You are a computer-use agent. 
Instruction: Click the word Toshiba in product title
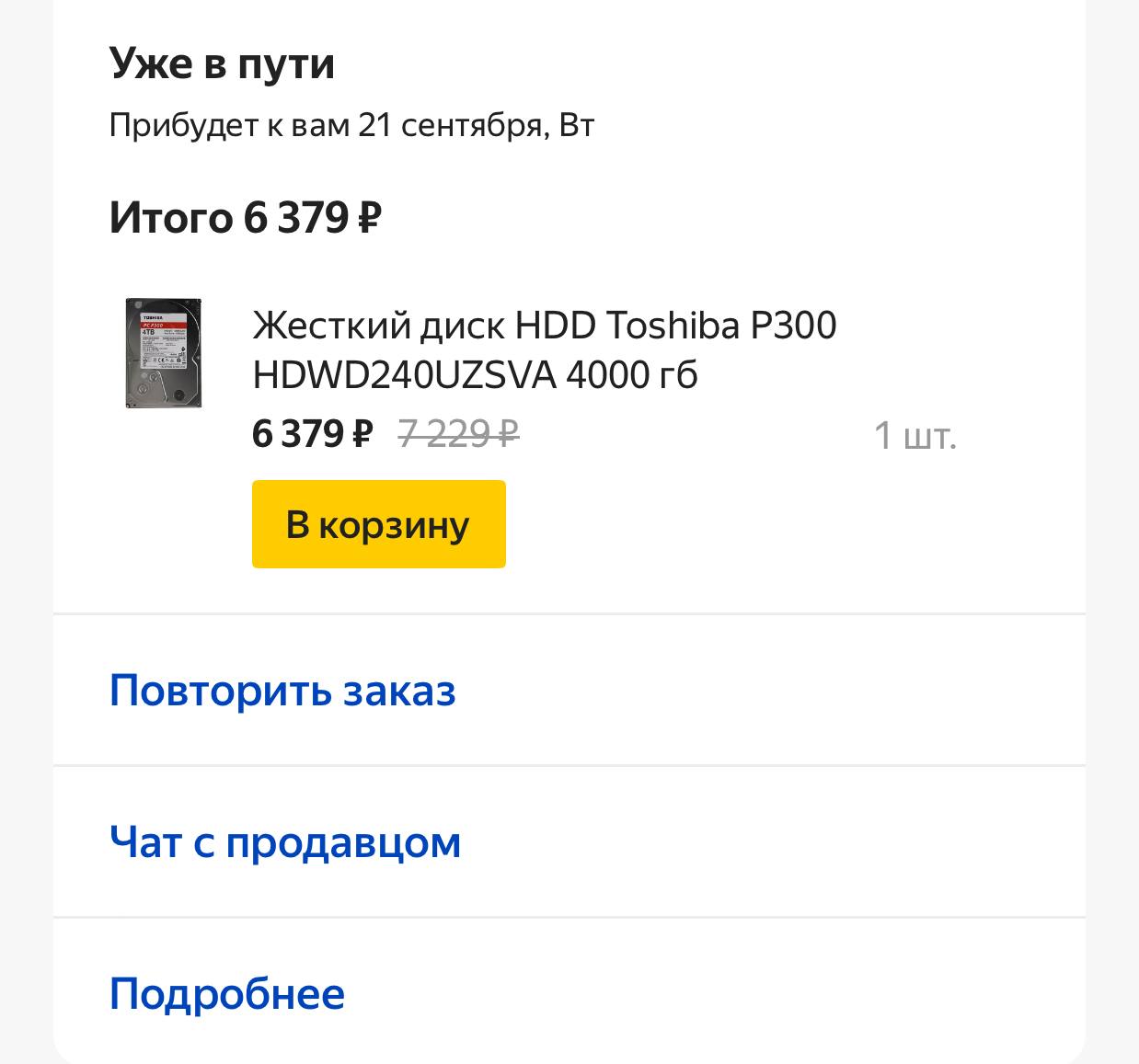pyautogui.click(x=673, y=326)
